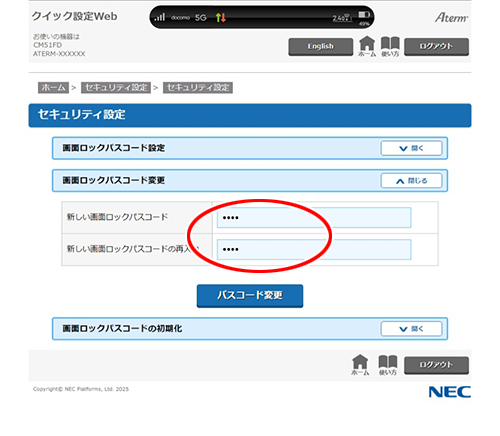Click the クイック設定Web title text
Viewport: 500px width, 436px height.
click(x=75, y=16)
